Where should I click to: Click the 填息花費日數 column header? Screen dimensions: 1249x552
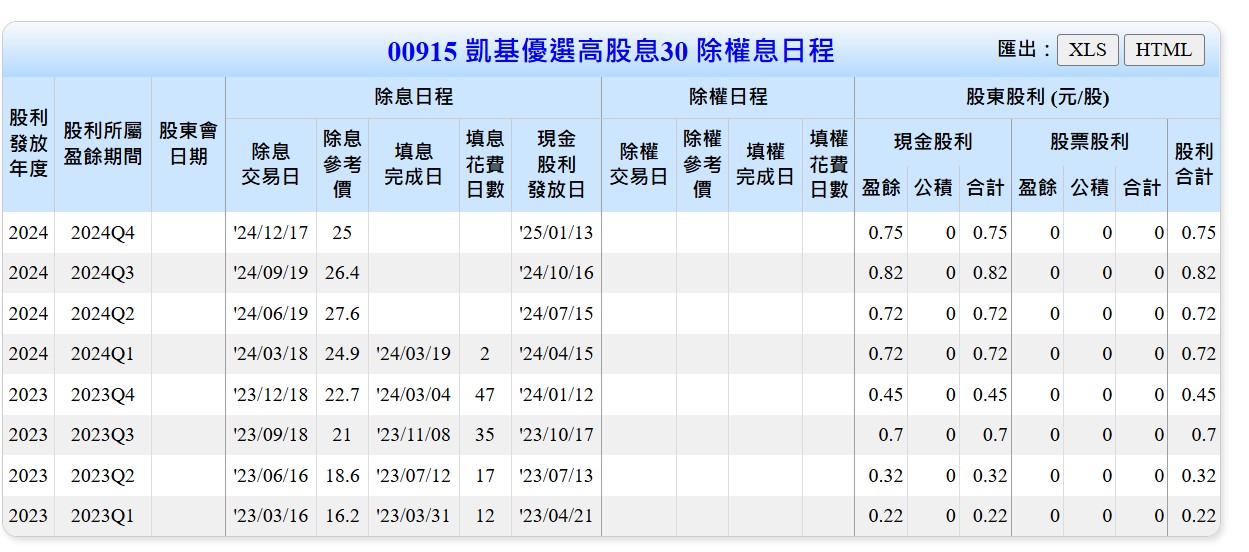point(485,164)
